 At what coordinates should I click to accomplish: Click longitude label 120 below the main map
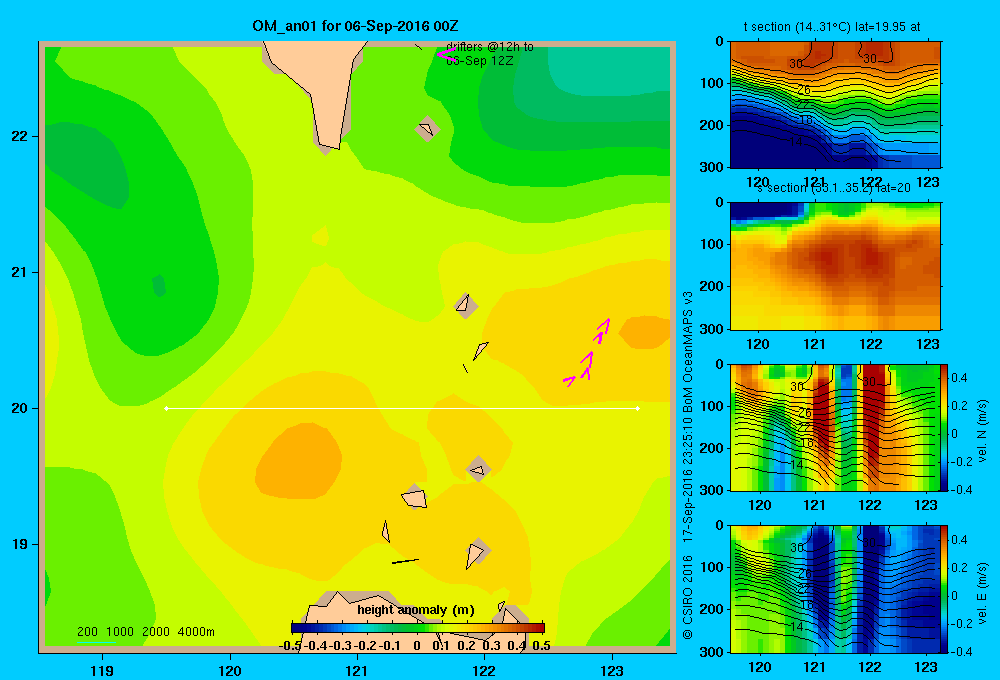pyautogui.click(x=230, y=670)
